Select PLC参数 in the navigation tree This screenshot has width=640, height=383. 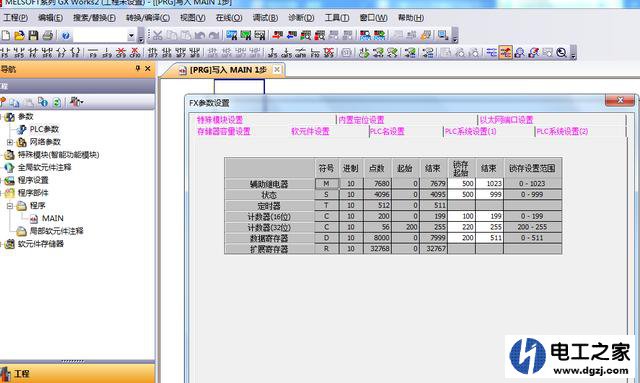point(44,129)
